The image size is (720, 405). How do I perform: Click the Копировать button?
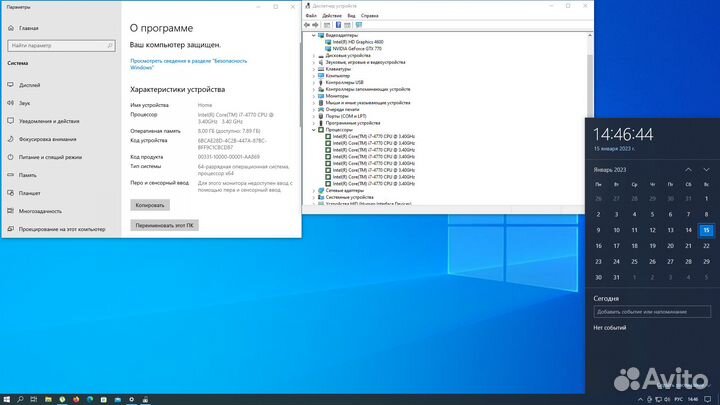pos(150,204)
